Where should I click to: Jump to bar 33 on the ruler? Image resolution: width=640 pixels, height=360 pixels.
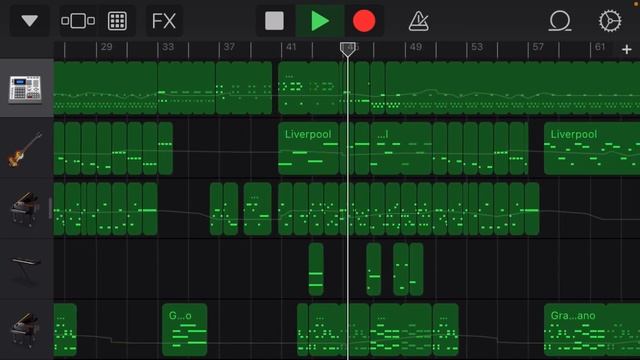pos(168,47)
